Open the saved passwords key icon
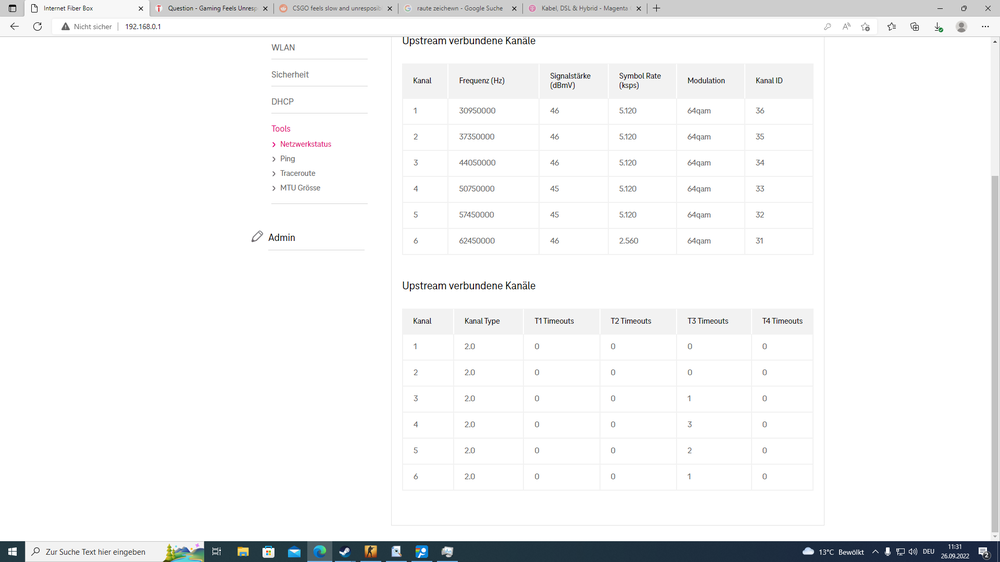Image resolution: width=1000 pixels, height=562 pixels. pyautogui.click(x=827, y=27)
